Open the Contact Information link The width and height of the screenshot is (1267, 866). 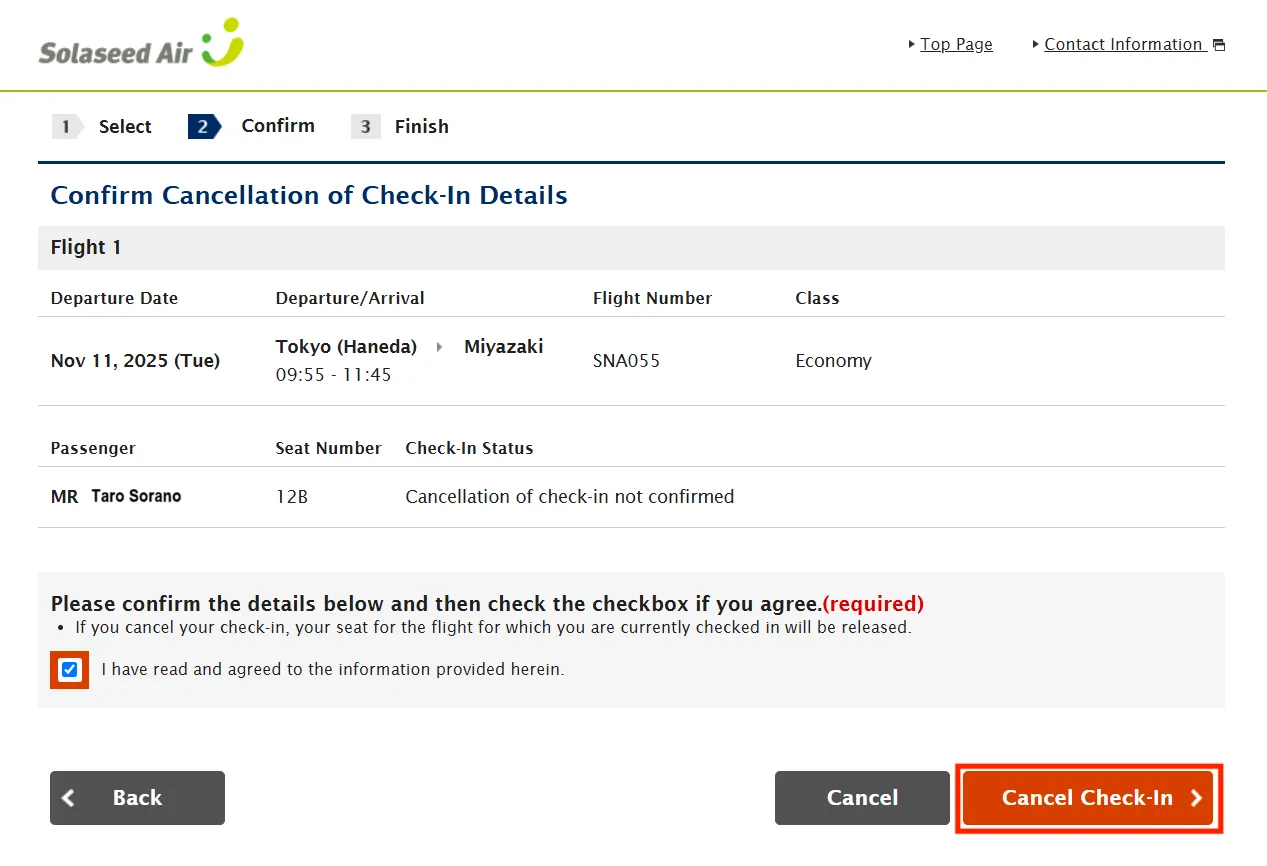(x=1123, y=44)
